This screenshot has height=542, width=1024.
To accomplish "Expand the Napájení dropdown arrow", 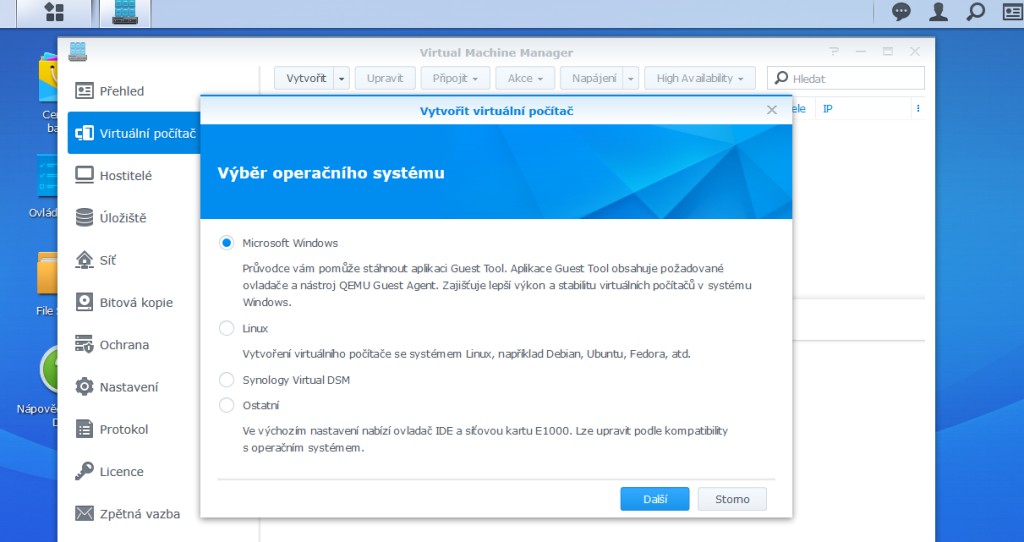I will pyautogui.click(x=630, y=78).
